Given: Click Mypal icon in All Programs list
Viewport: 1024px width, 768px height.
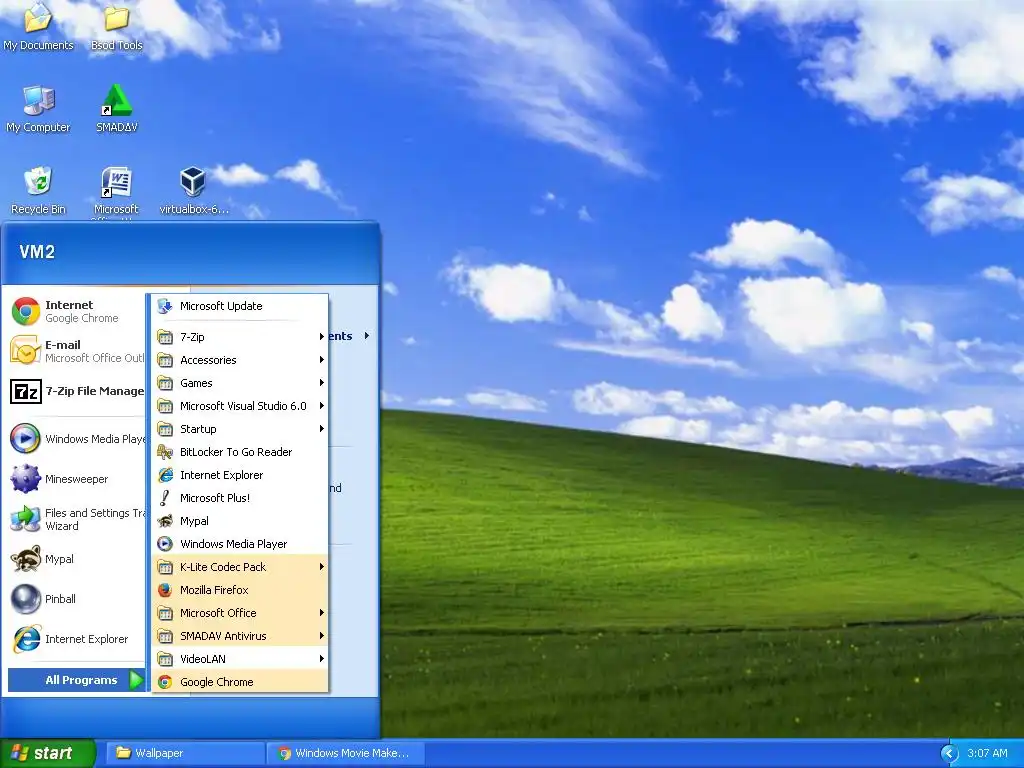Looking at the screenshot, I should tap(165, 520).
